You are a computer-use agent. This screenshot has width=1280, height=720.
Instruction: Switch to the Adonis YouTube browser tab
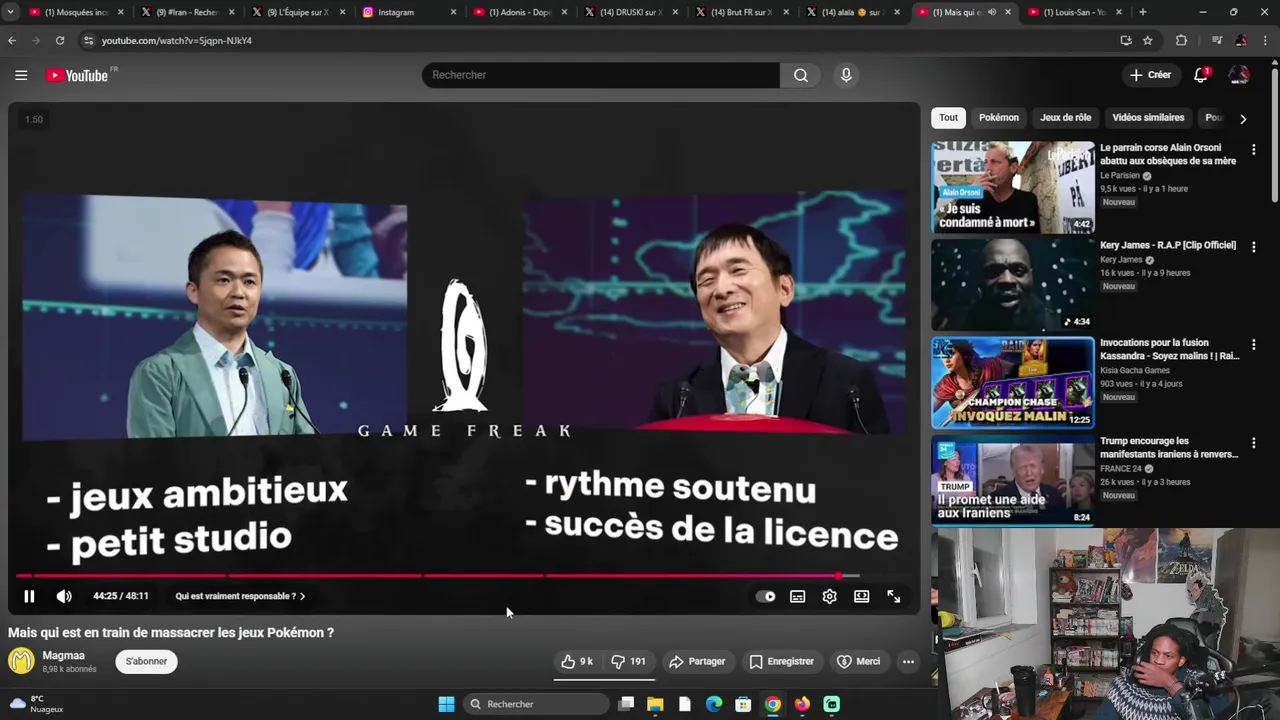[x=519, y=12]
